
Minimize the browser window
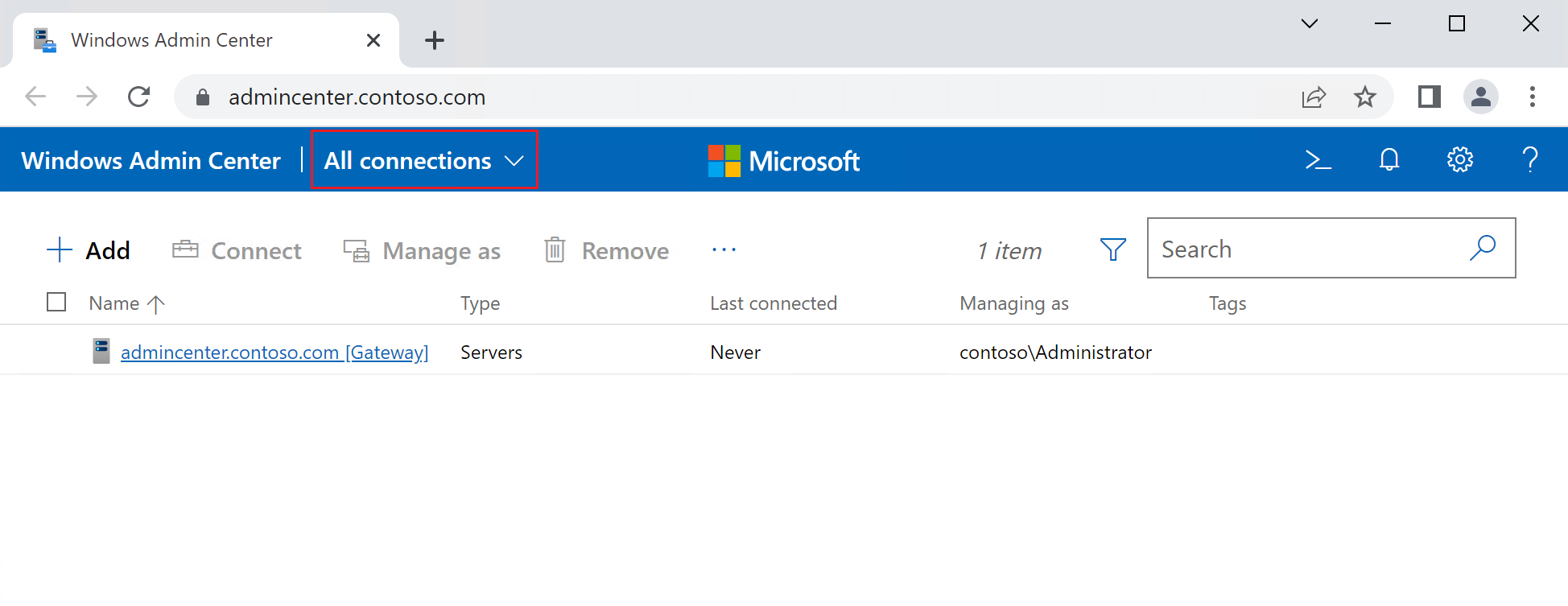coord(1383,23)
